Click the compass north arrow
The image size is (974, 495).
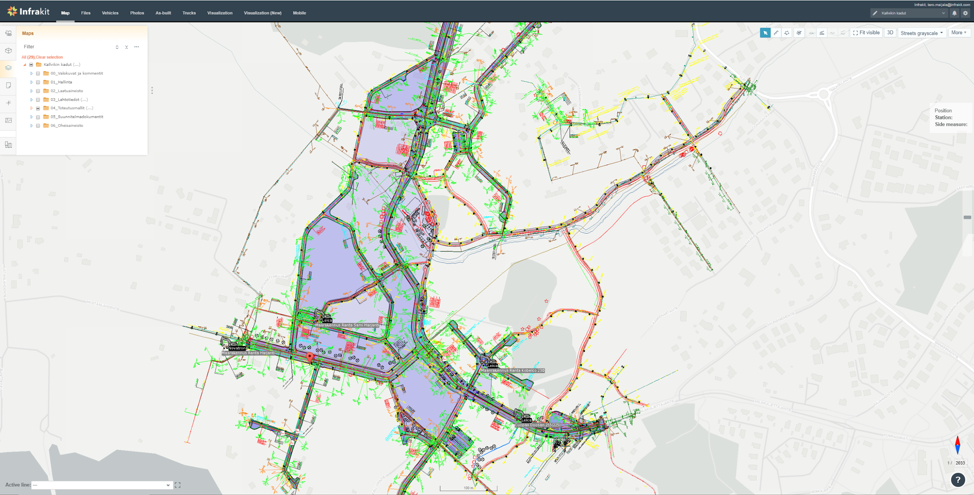point(957,445)
